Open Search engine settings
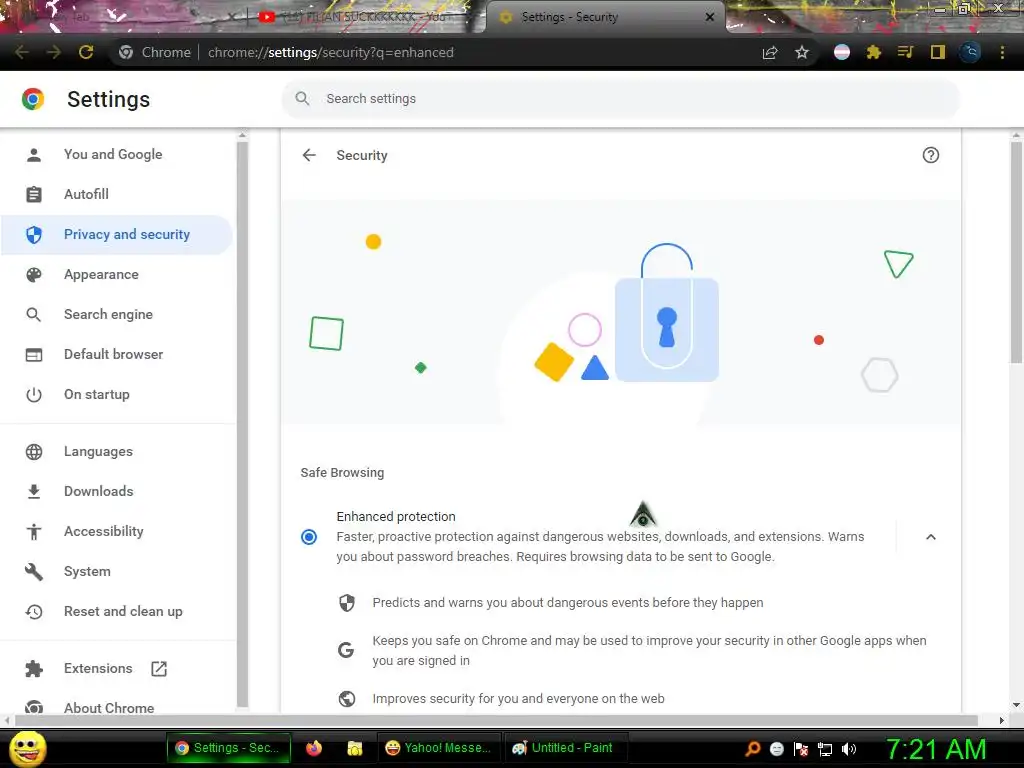Screen dimensions: 1024x768 [108, 315]
